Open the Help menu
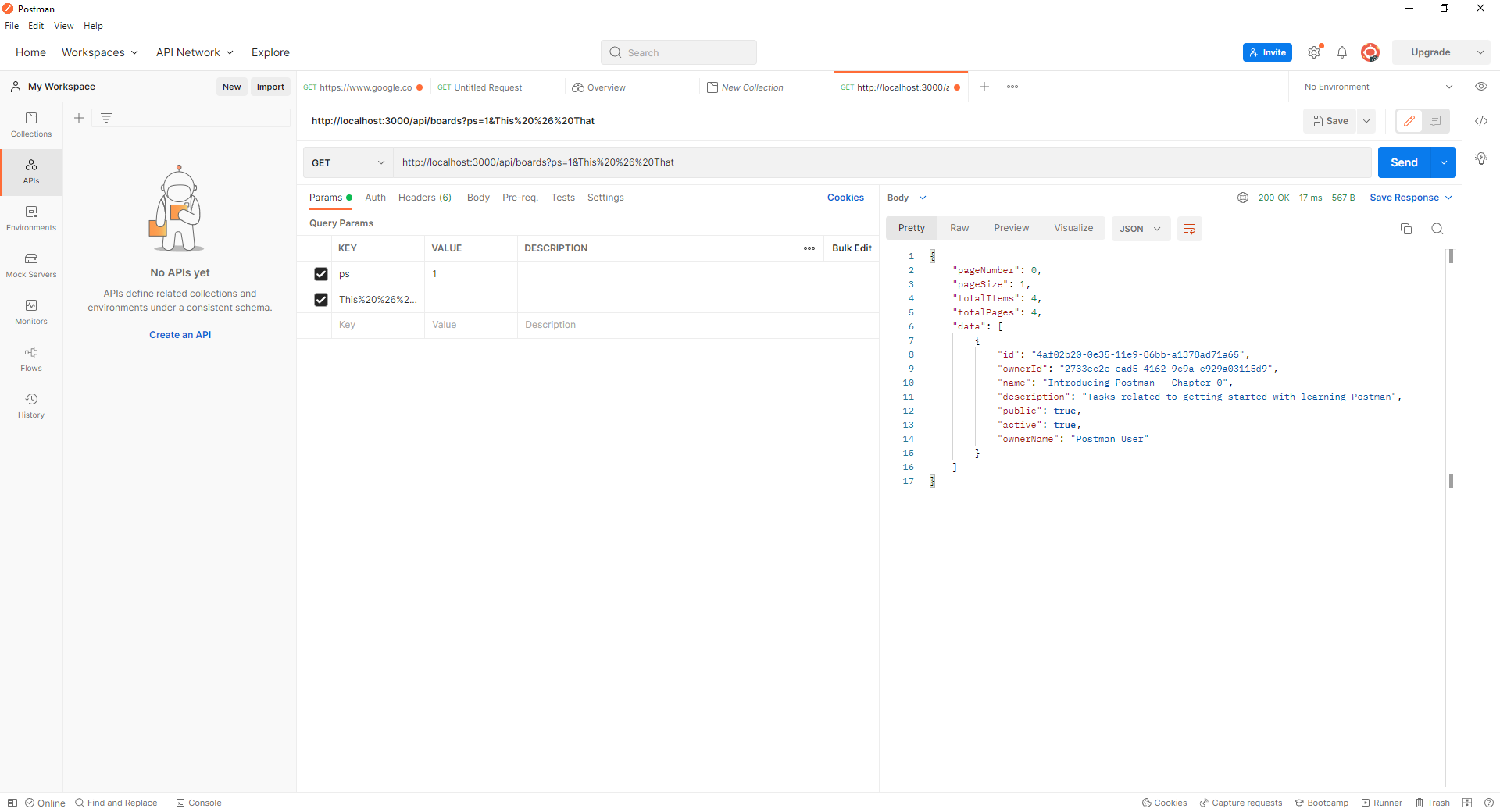The image size is (1500, 812). click(x=93, y=26)
